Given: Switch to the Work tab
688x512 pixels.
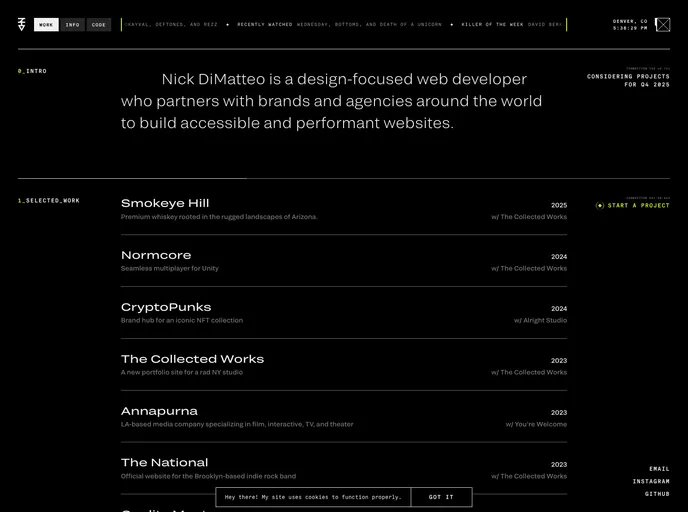Looking at the screenshot, I should (x=46, y=25).
